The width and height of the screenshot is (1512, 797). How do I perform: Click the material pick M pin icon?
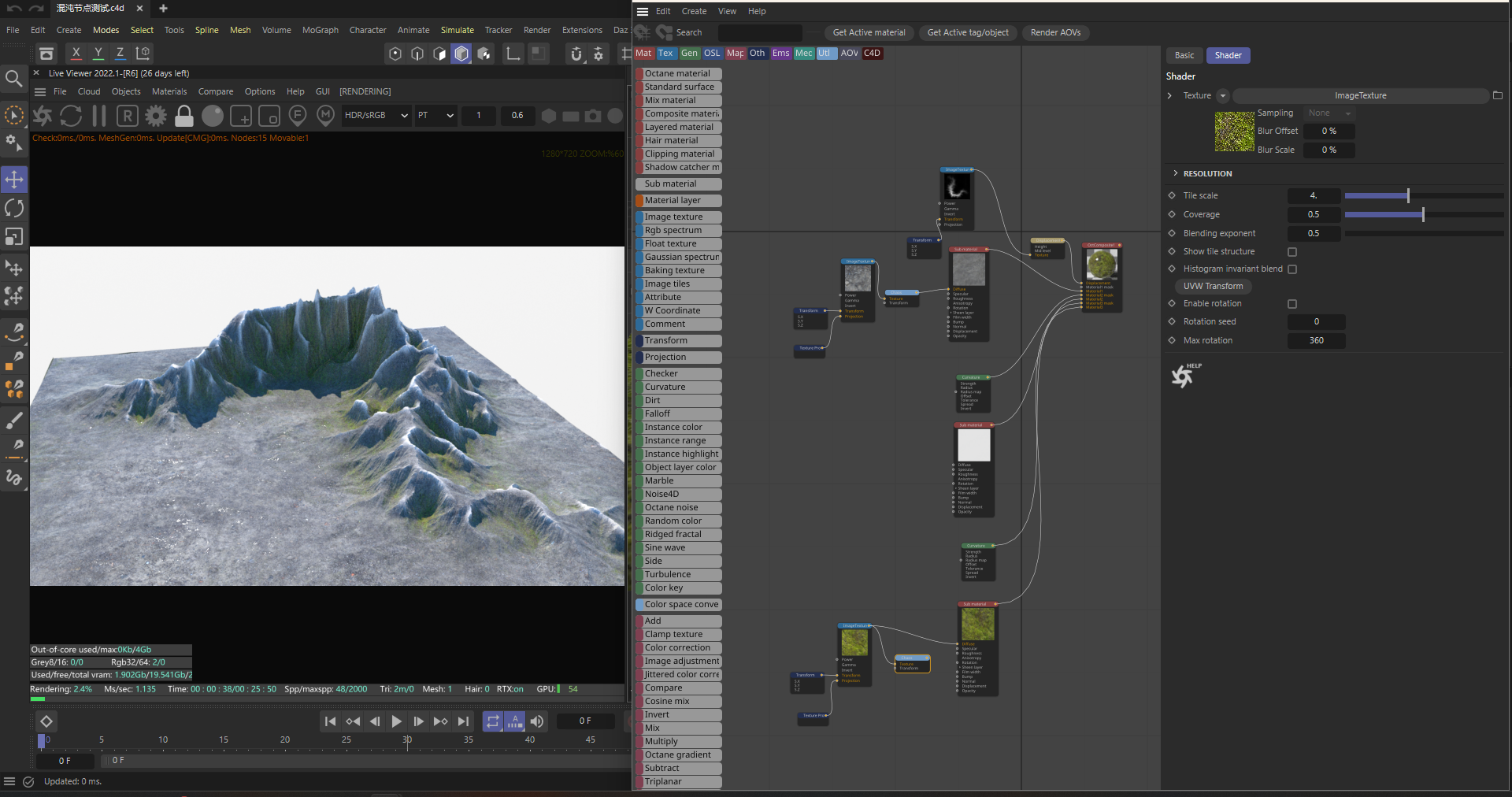325,117
